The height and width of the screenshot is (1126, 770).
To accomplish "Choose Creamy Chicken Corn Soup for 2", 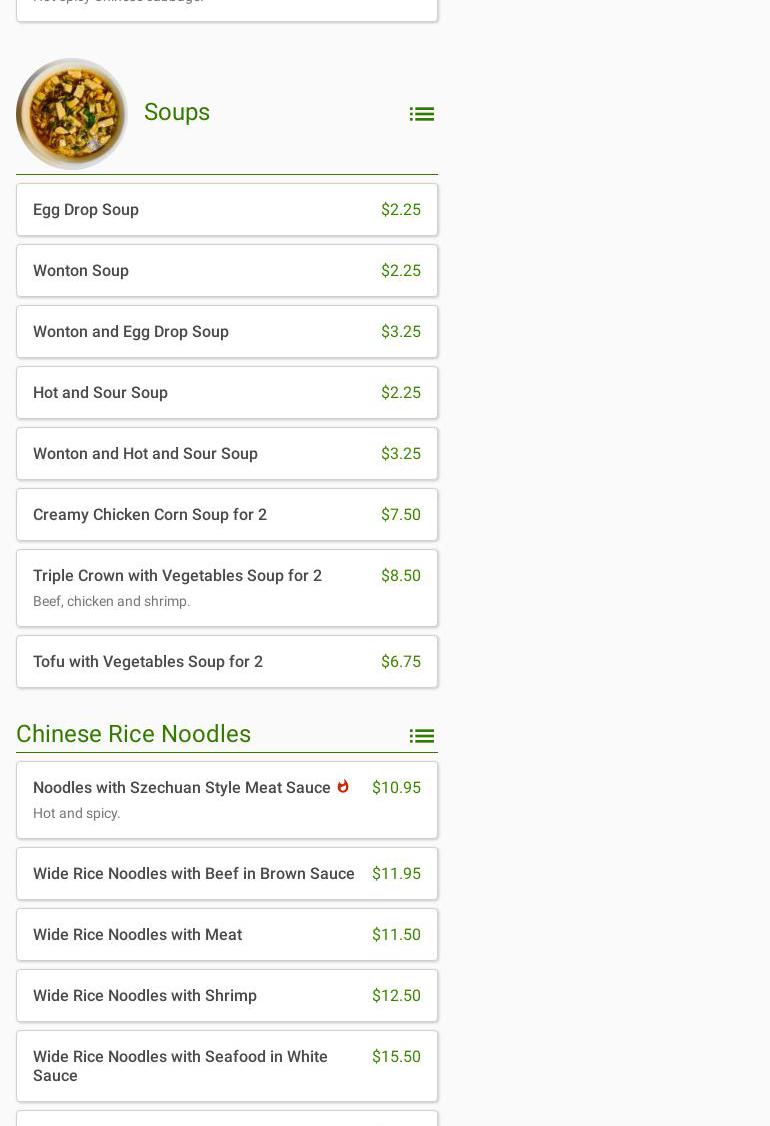I will pyautogui.click(x=227, y=515).
